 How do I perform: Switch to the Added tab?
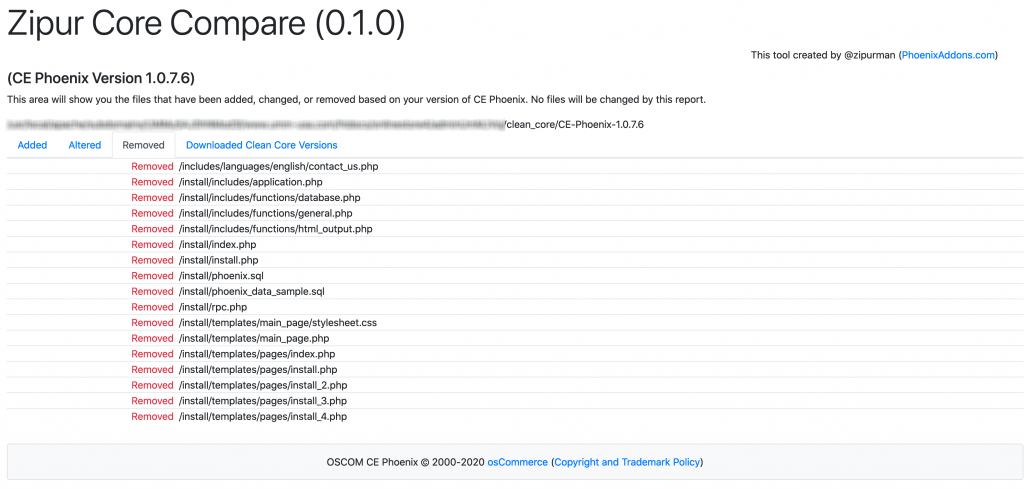[x=32, y=145]
